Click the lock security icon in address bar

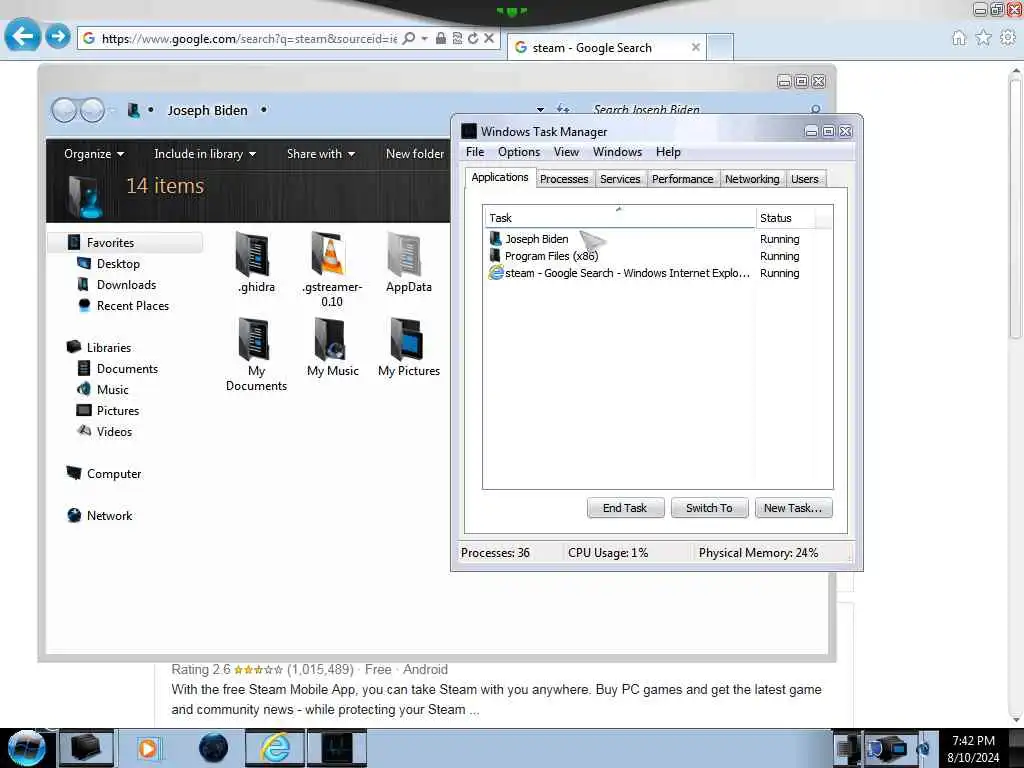441,39
